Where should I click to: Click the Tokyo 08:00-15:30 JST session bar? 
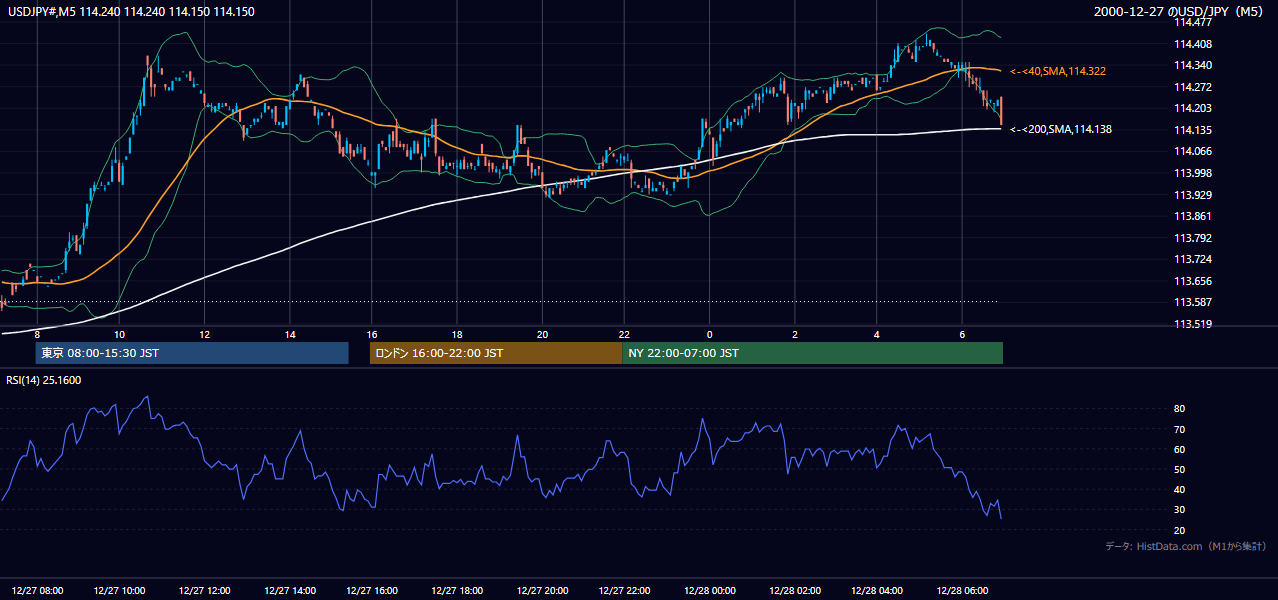point(192,353)
